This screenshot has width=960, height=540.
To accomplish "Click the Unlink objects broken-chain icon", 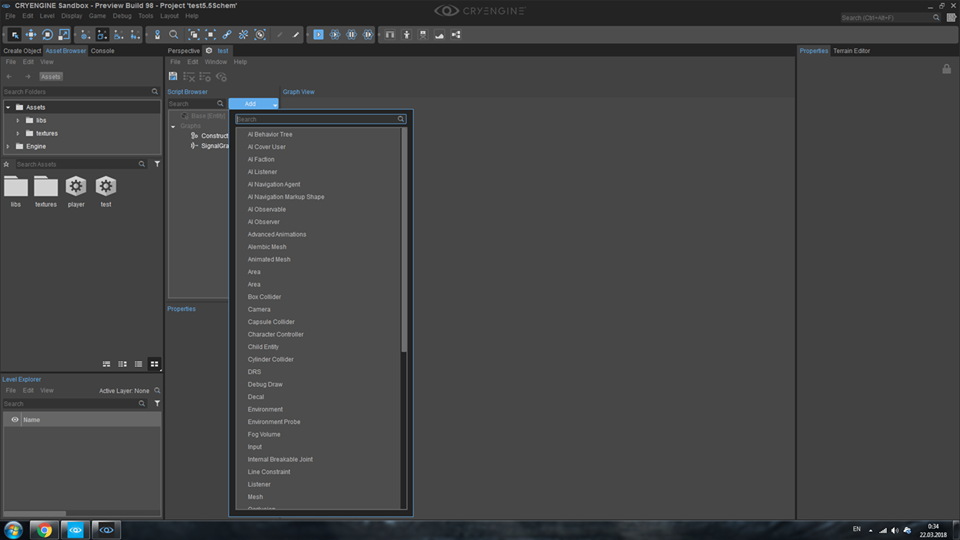I will (244, 35).
